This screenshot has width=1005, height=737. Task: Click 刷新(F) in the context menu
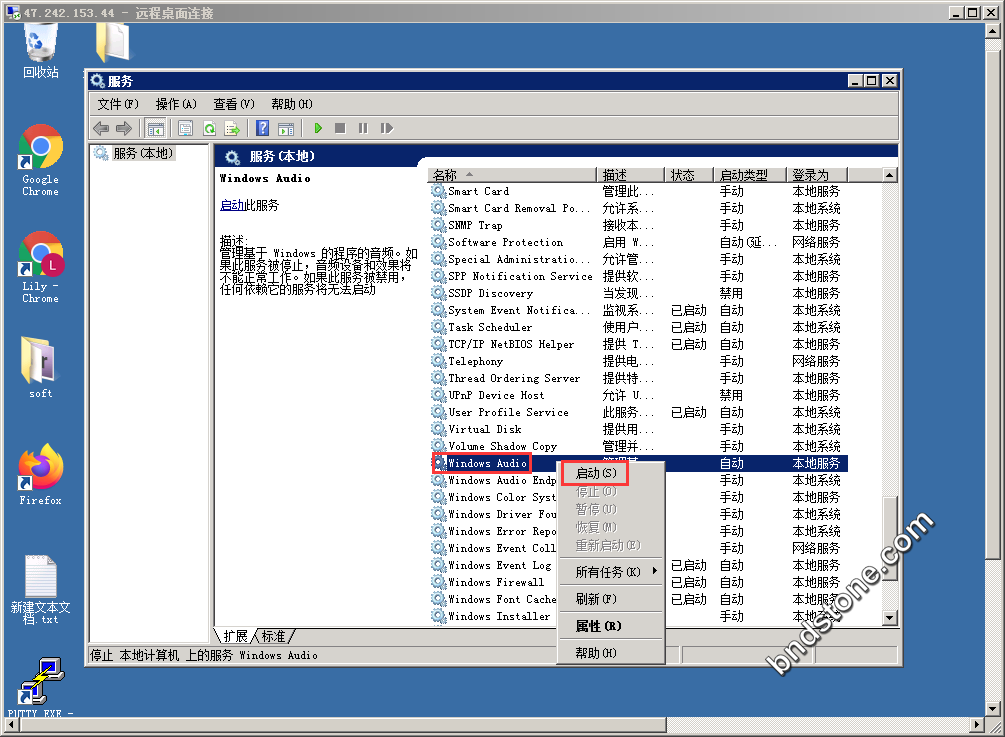pos(595,599)
